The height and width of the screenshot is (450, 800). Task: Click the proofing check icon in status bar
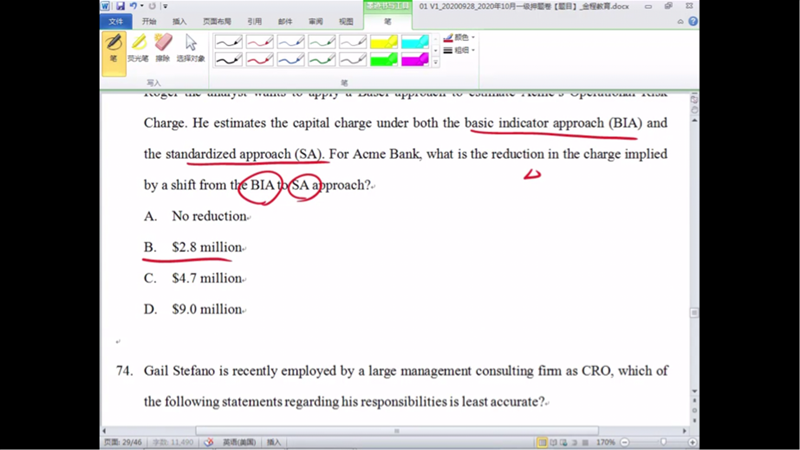(x=209, y=441)
